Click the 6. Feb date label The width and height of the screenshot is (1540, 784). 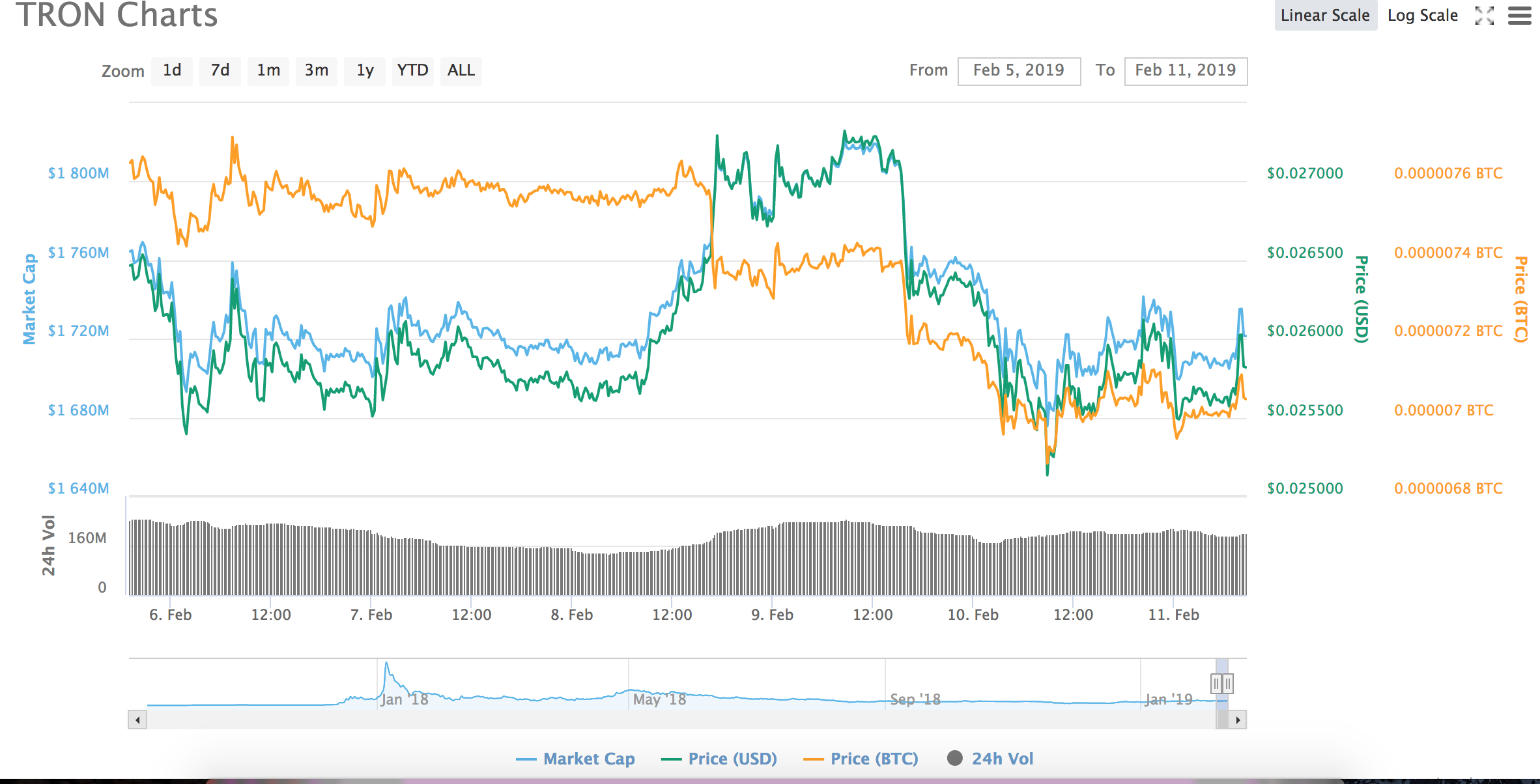pos(170,615)
